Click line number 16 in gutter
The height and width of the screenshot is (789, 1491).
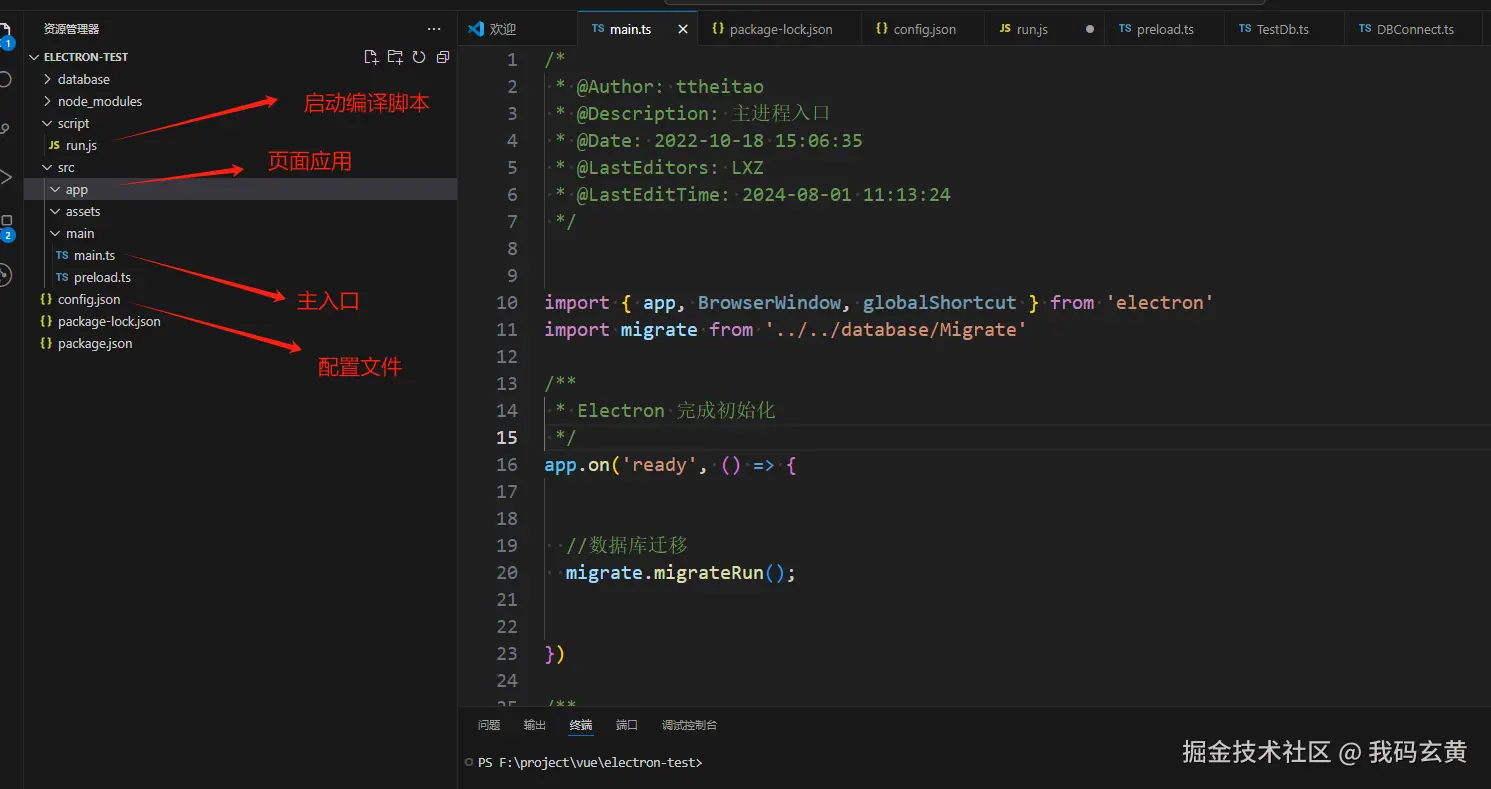[507, 464]
